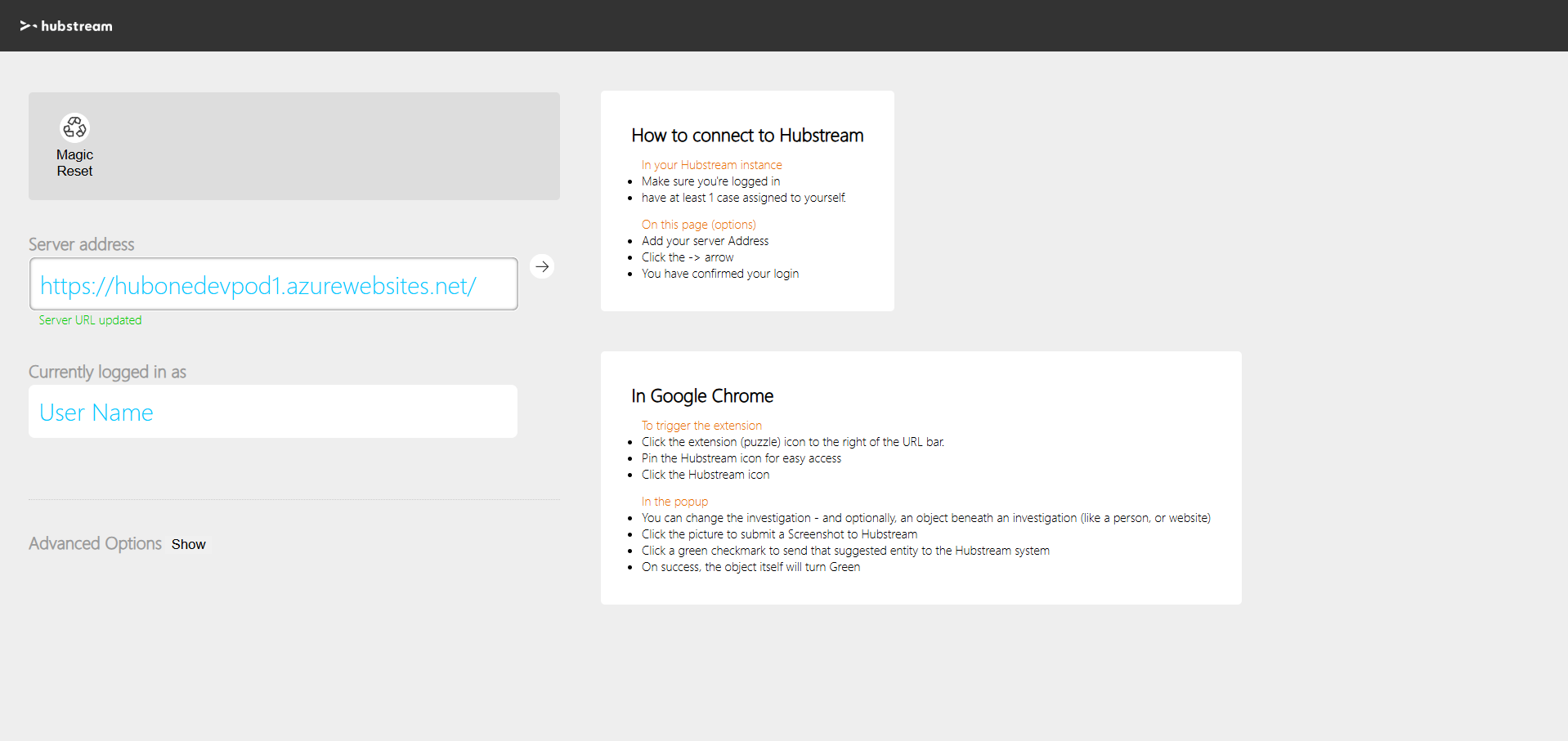Click the Hubstream logo in header
Image resolution: width=1568 pixels, height=741 pixels.
pos(66,26)
